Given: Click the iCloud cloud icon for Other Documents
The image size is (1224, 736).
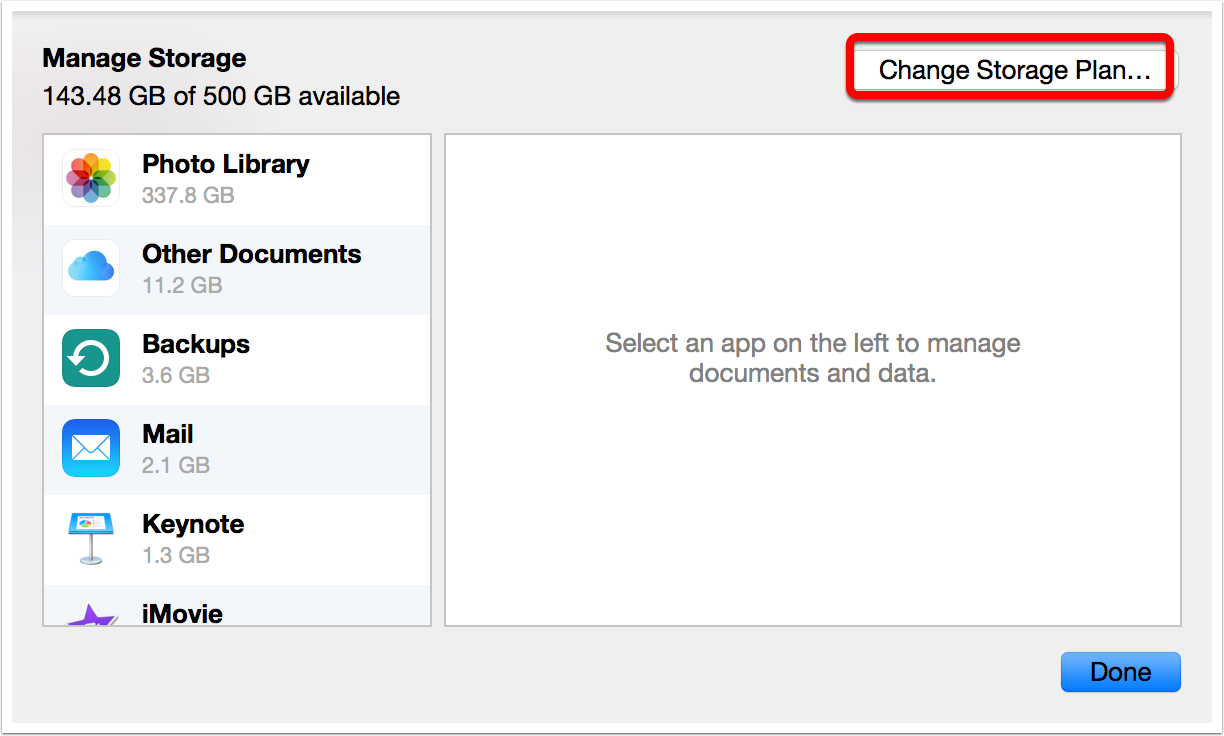Looking at the screenshot, I should pos(91,268).
